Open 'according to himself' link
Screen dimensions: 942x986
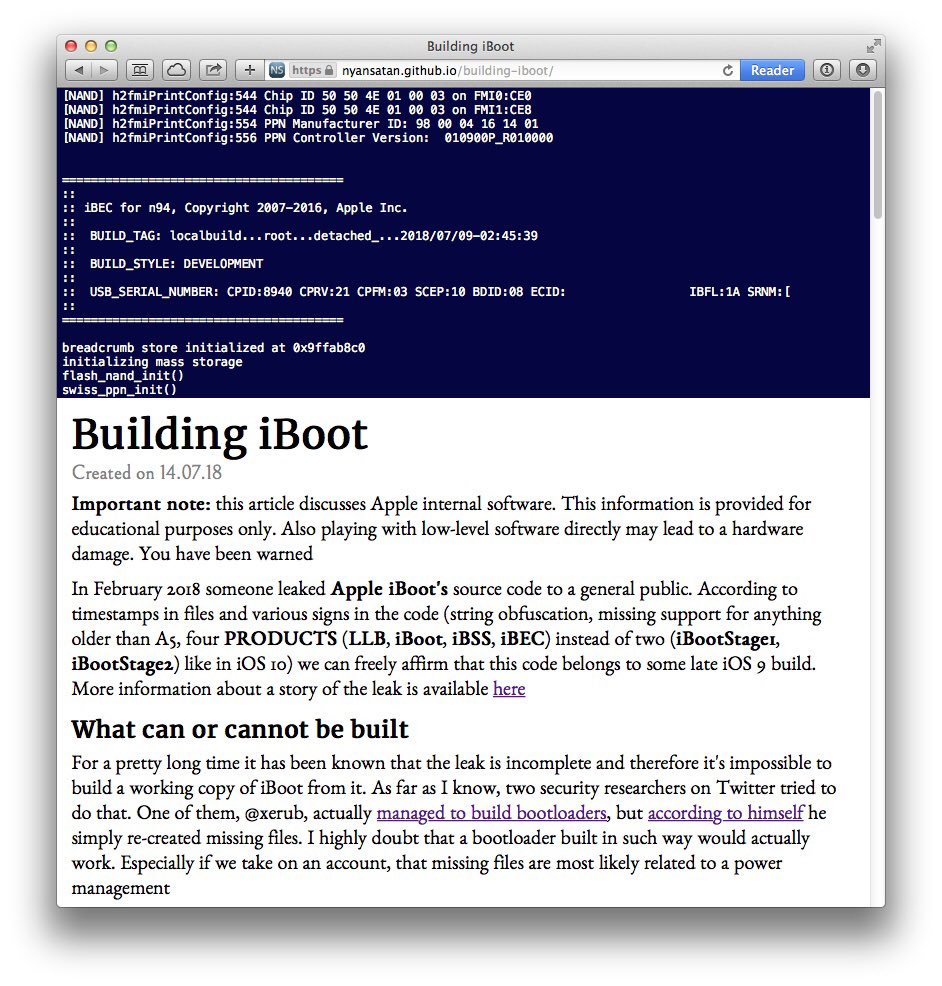click(x=726, y=813)
